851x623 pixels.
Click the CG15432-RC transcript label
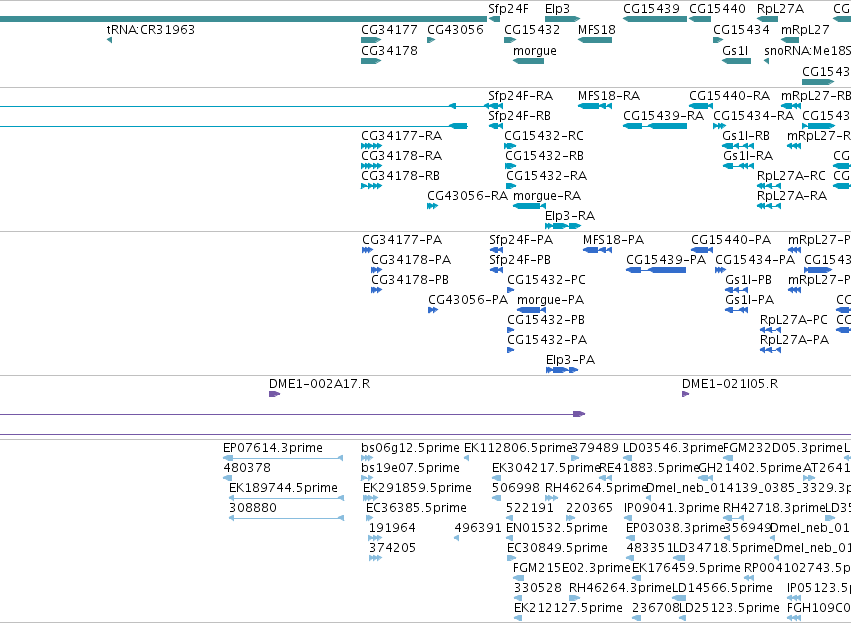point(544,136)
